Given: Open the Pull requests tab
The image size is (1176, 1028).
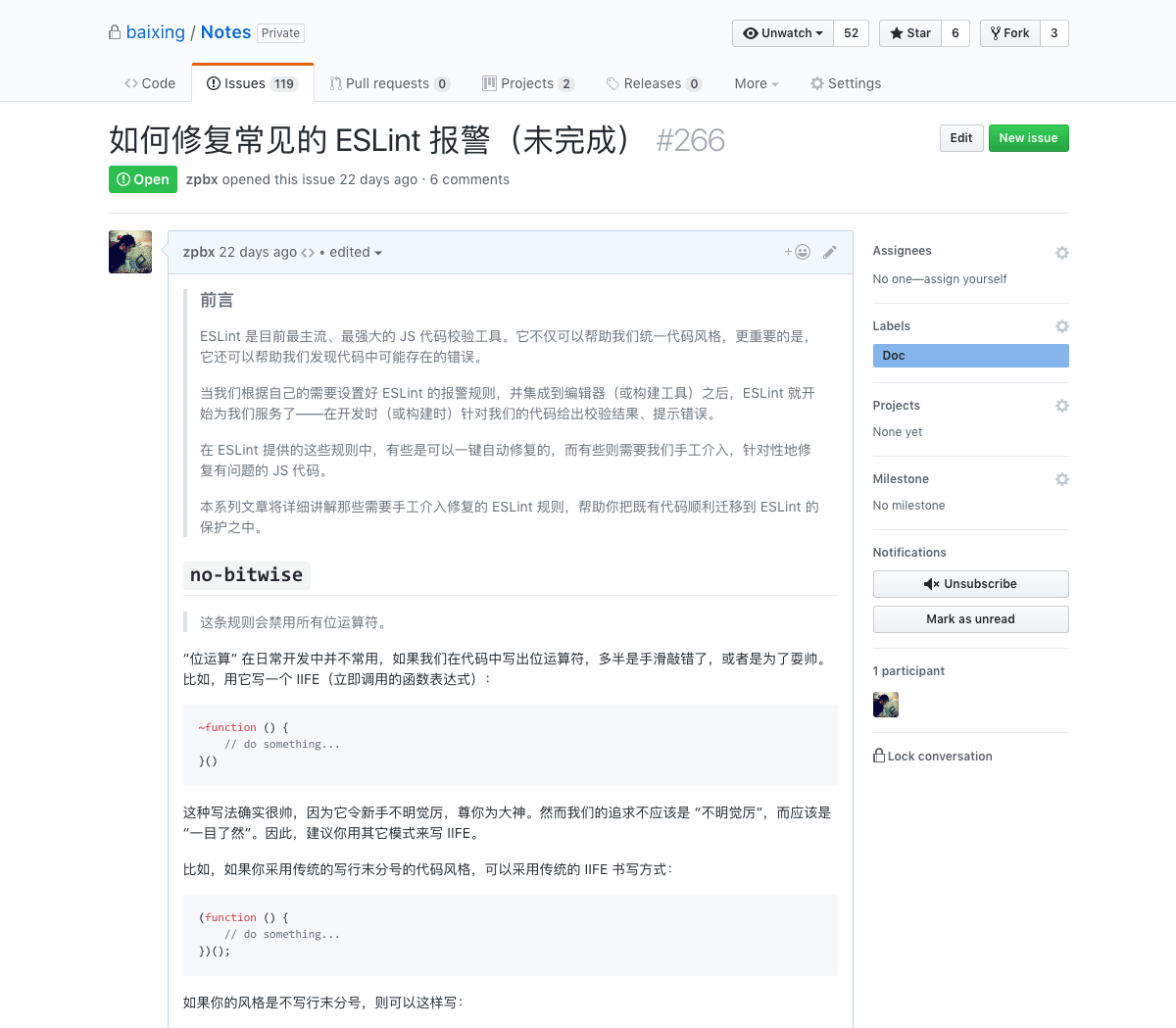Looking at the screenshot, I should pos(390,83).
